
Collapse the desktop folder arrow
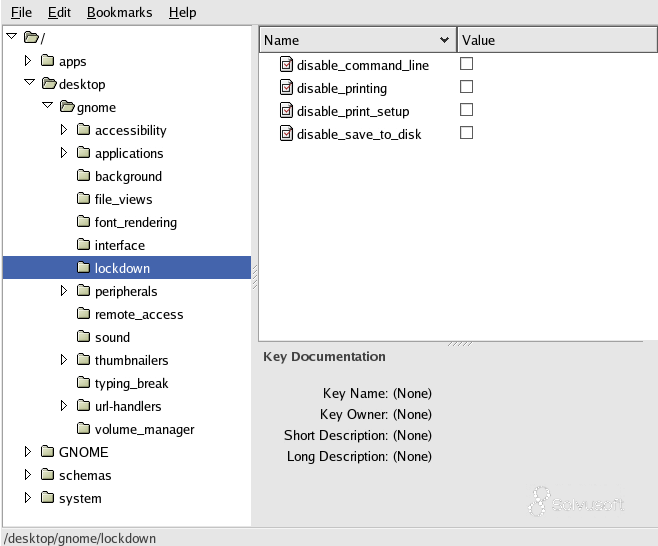(29, 82)
